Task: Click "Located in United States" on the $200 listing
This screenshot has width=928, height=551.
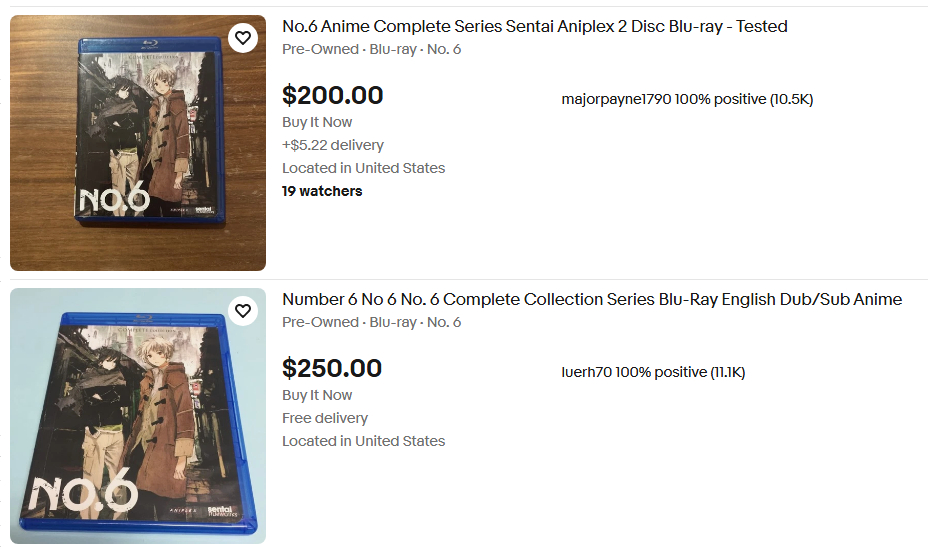Action: (x=363, y=168)
